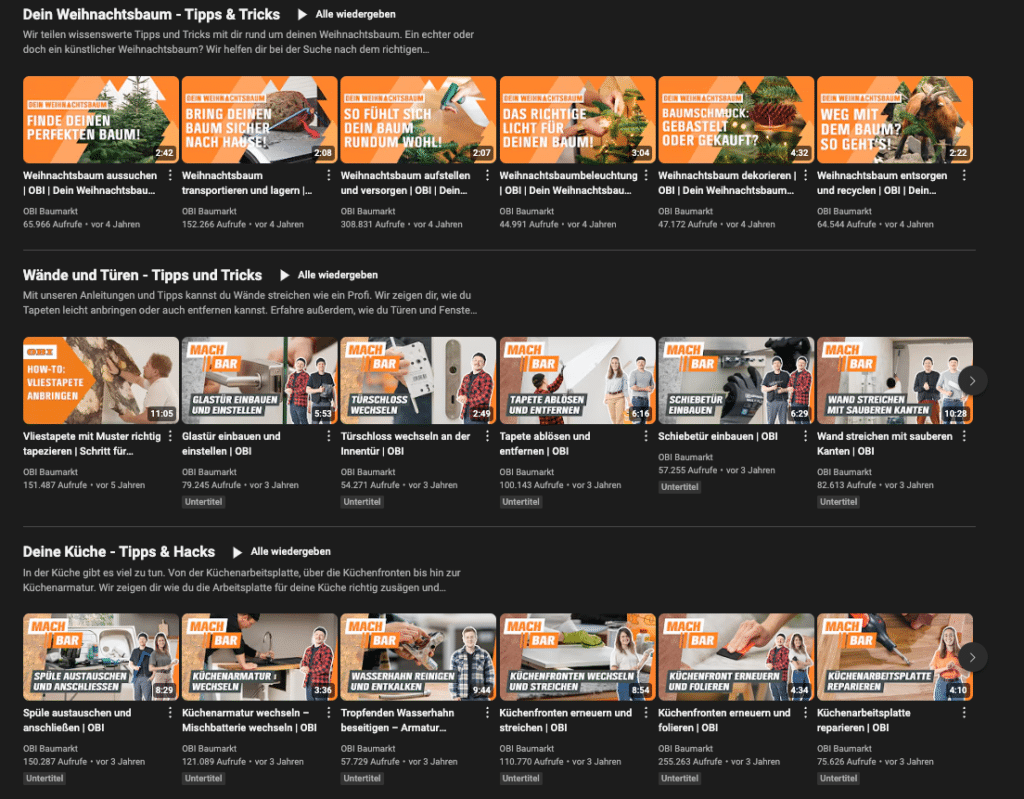Open video title Glastür einbauen und einstellen
The height and width of the screenshot is (799, 1024).
(231, 444)
